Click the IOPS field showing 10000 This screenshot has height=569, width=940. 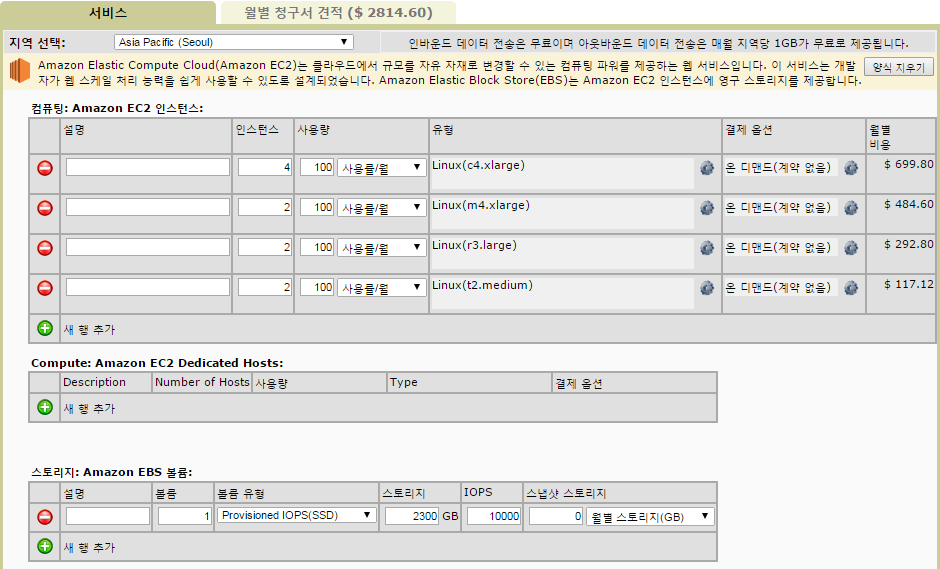(x=493, y=516)
